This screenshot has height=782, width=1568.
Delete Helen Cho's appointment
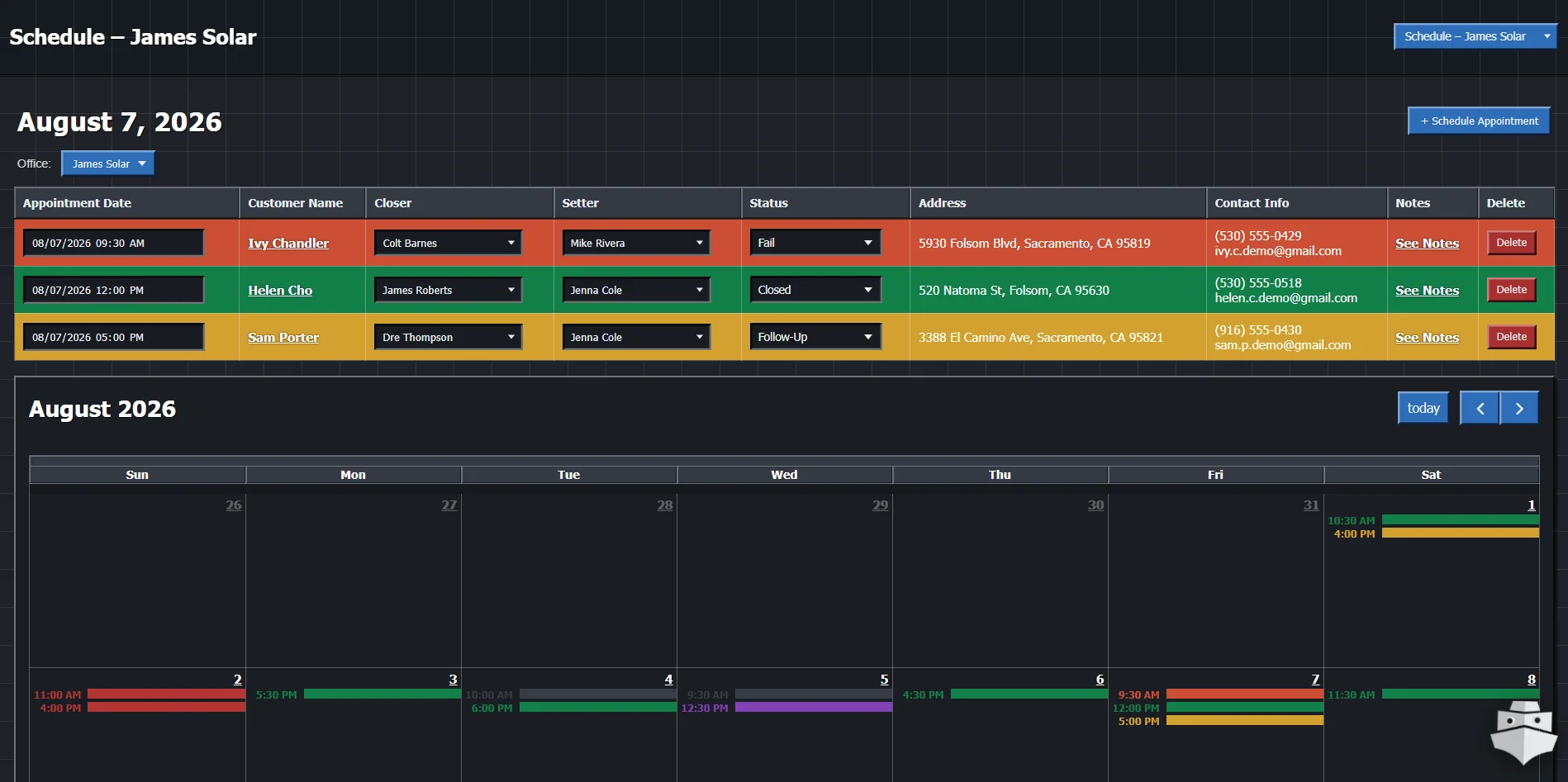point(1512,290)
